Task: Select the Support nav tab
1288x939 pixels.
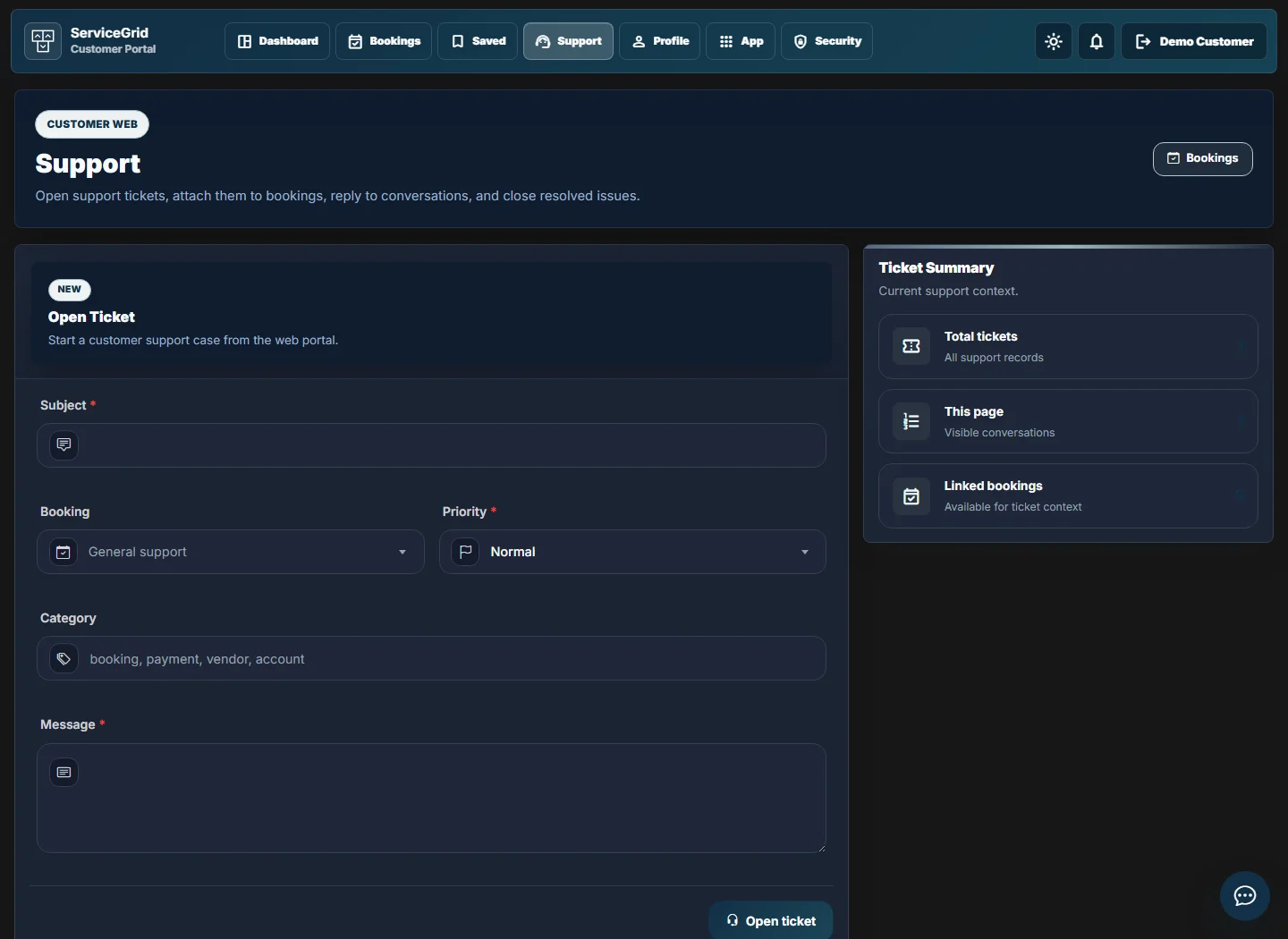Action: [568, 41]
